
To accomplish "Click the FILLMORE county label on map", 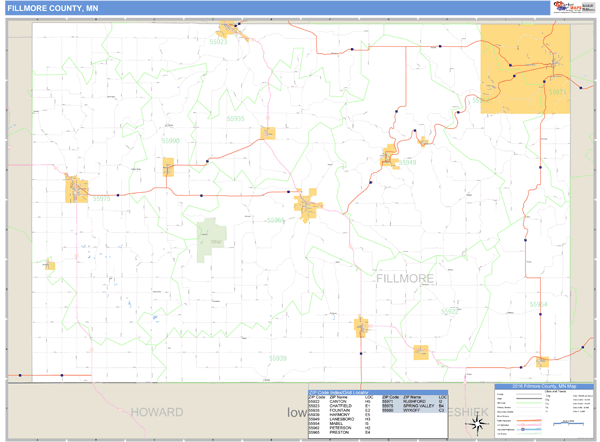I will coord(405,278).
